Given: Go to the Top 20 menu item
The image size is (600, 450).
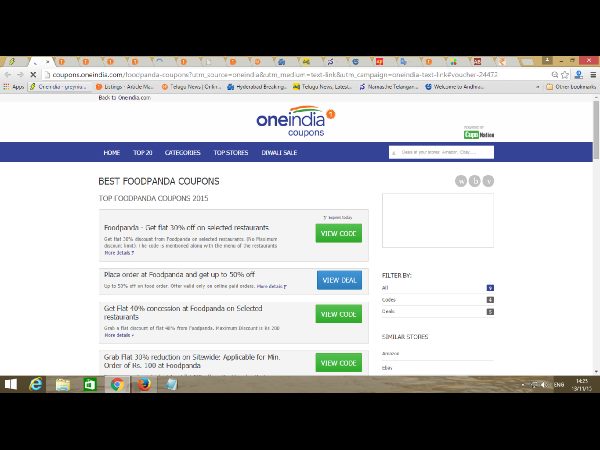Looking at the screenshot, I should 142,153.
